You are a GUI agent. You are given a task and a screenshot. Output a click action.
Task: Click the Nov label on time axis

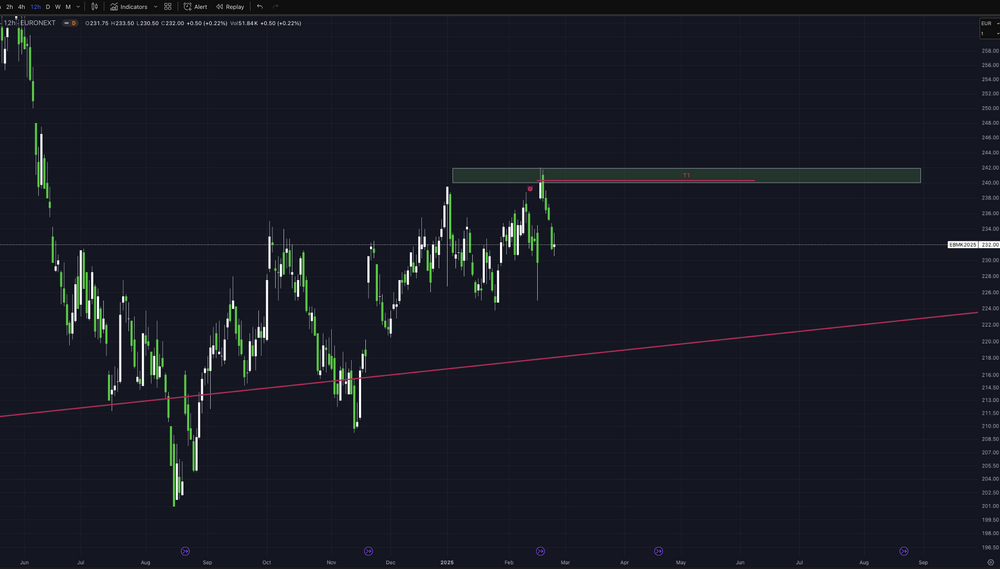331,563
